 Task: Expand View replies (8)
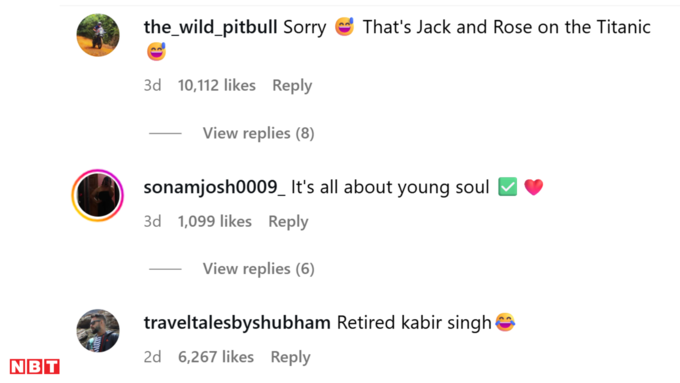coord(258,133)
